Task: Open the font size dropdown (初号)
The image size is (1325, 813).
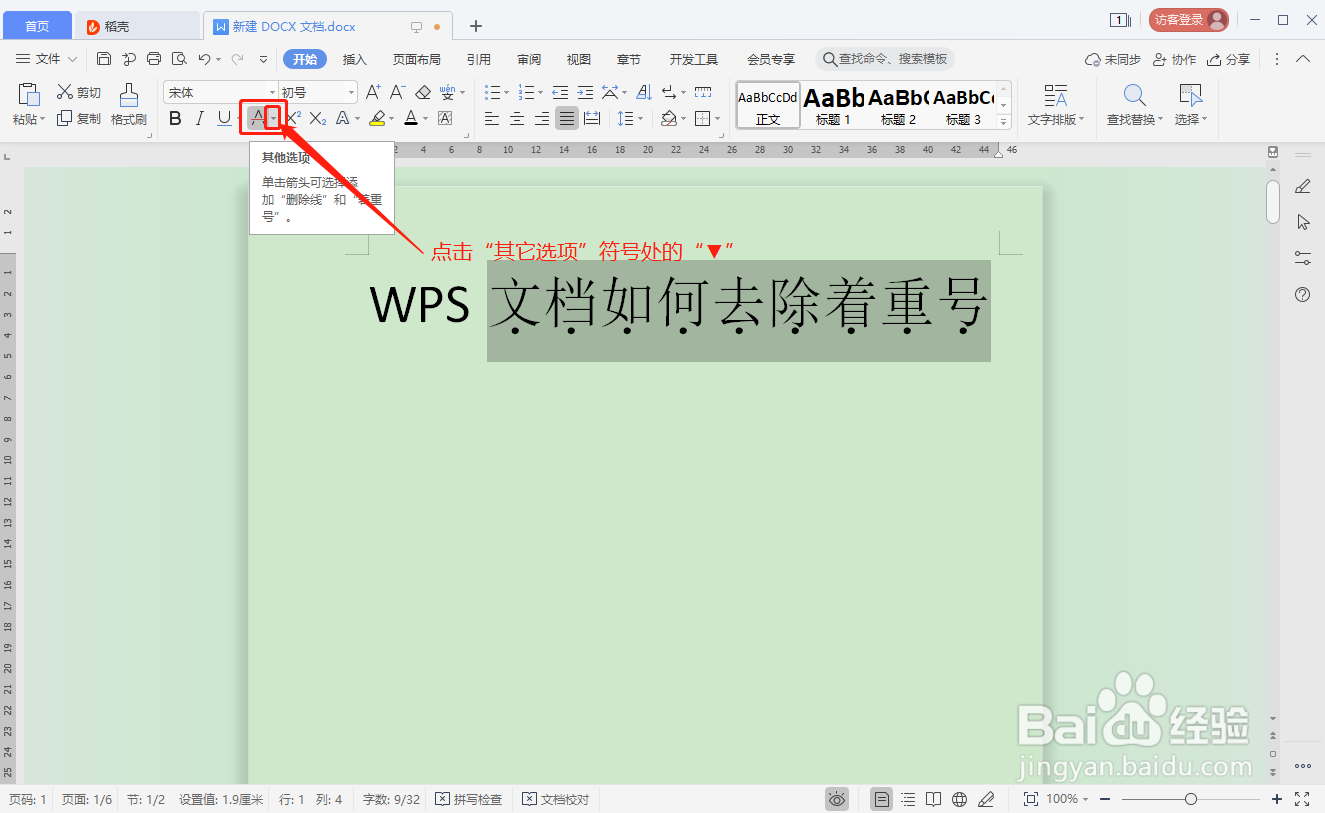Action: tap(351, 92)
